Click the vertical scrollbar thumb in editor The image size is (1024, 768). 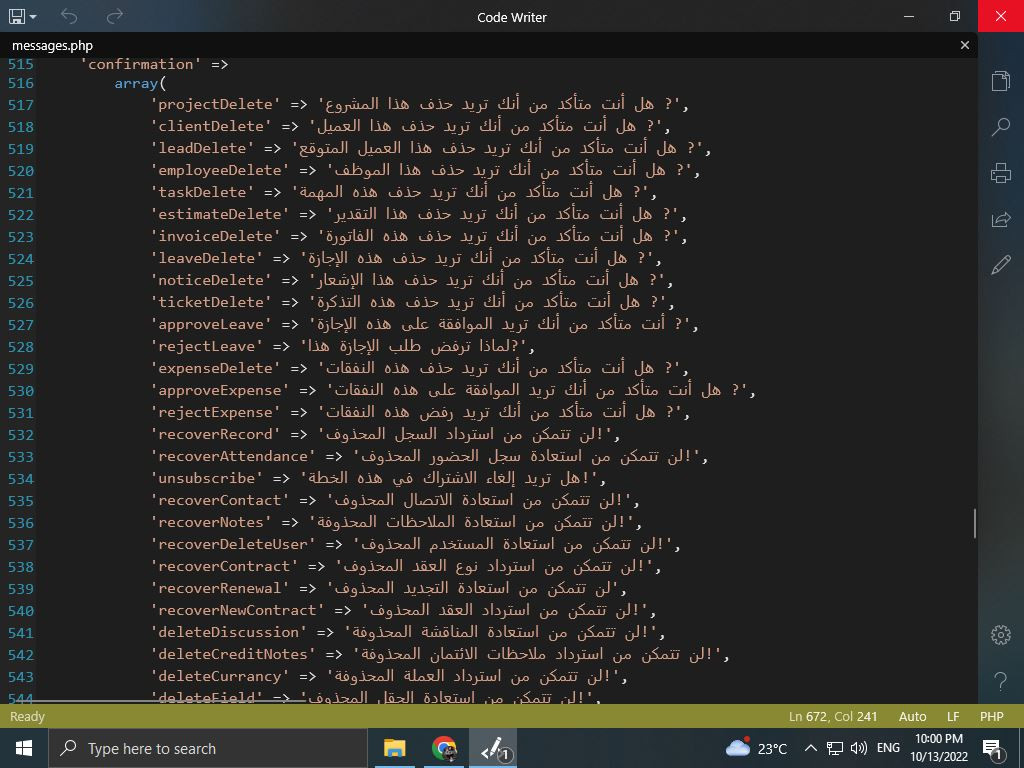(974, 523)
